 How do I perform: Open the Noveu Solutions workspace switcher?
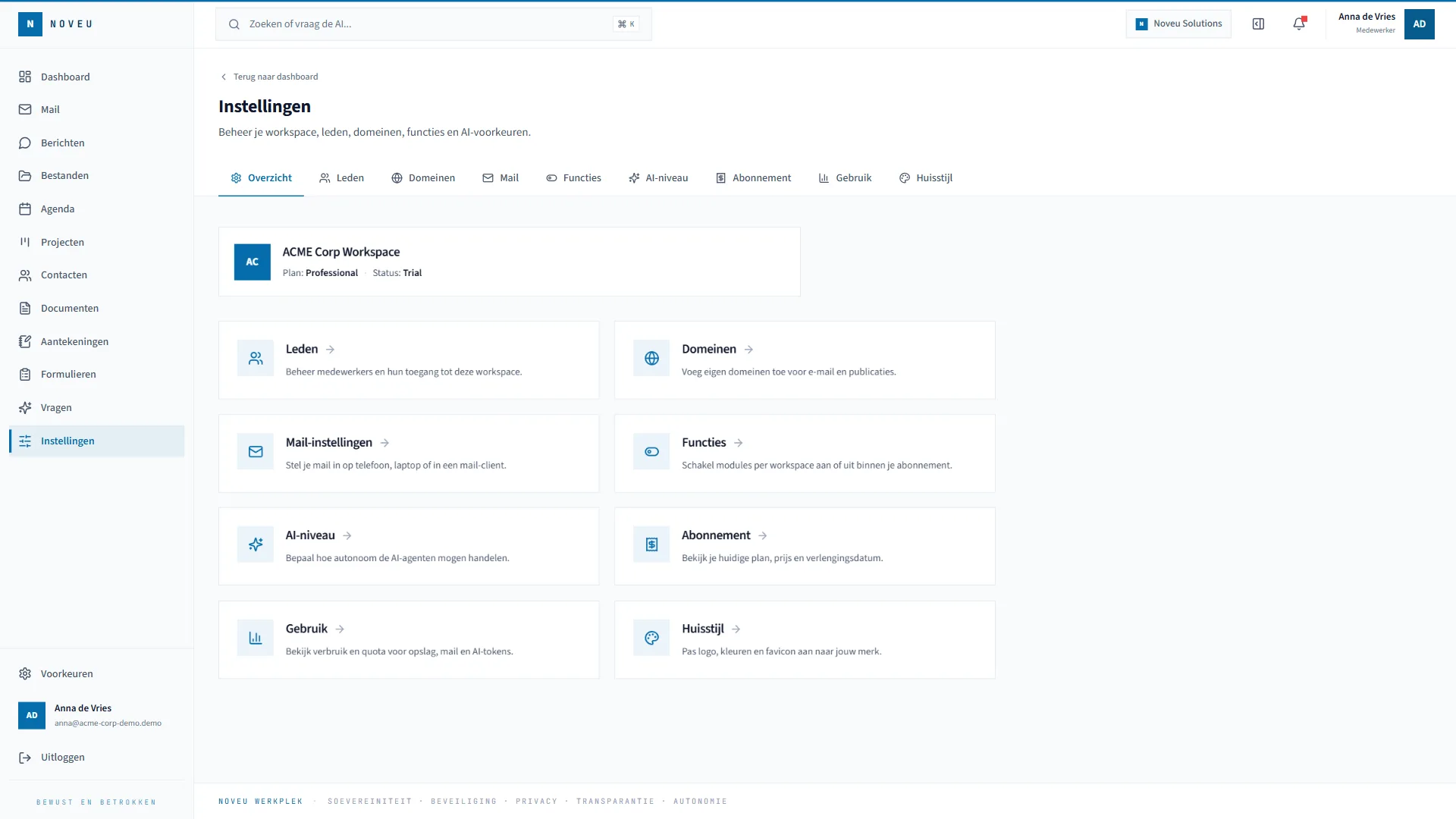point(1178,24)
